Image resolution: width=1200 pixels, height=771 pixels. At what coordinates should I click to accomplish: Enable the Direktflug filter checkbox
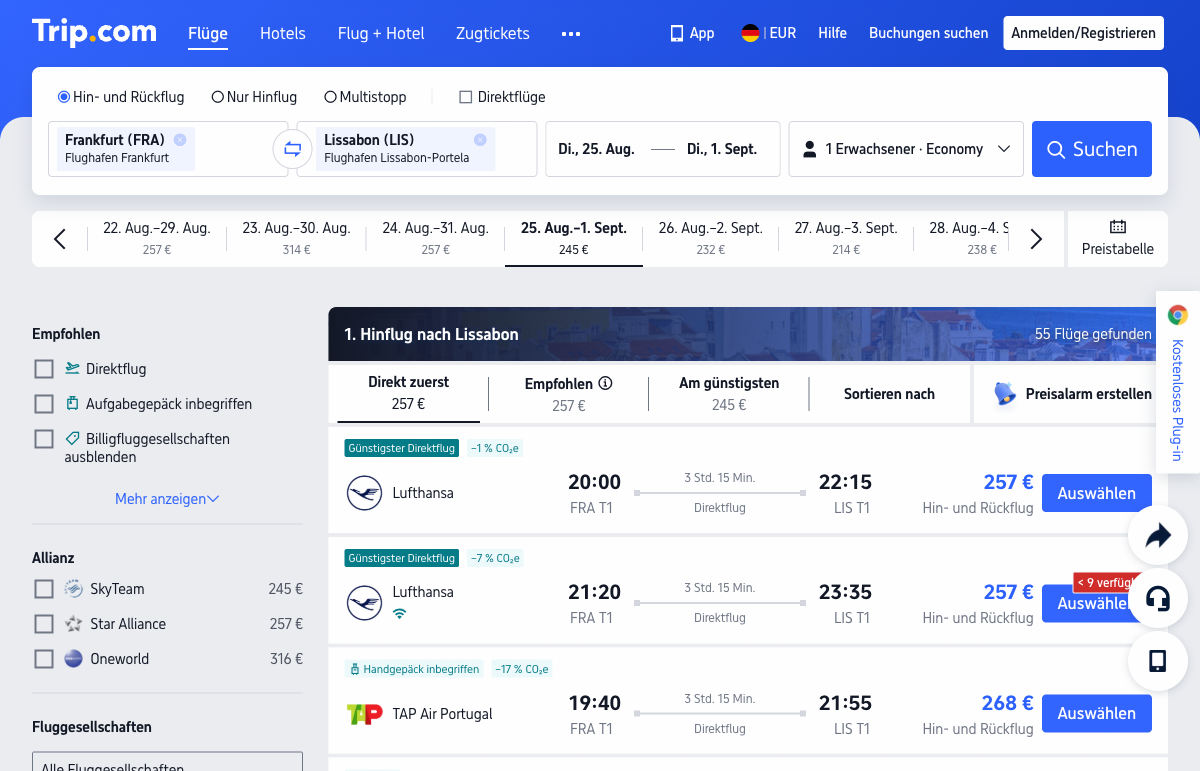point(44,369)
